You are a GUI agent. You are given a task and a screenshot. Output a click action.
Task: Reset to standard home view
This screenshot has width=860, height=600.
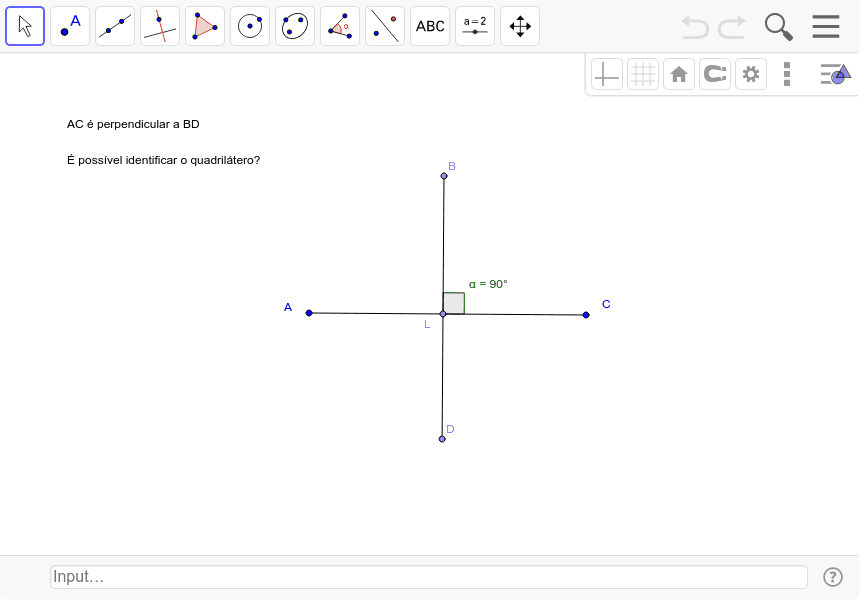pos(679,74)
